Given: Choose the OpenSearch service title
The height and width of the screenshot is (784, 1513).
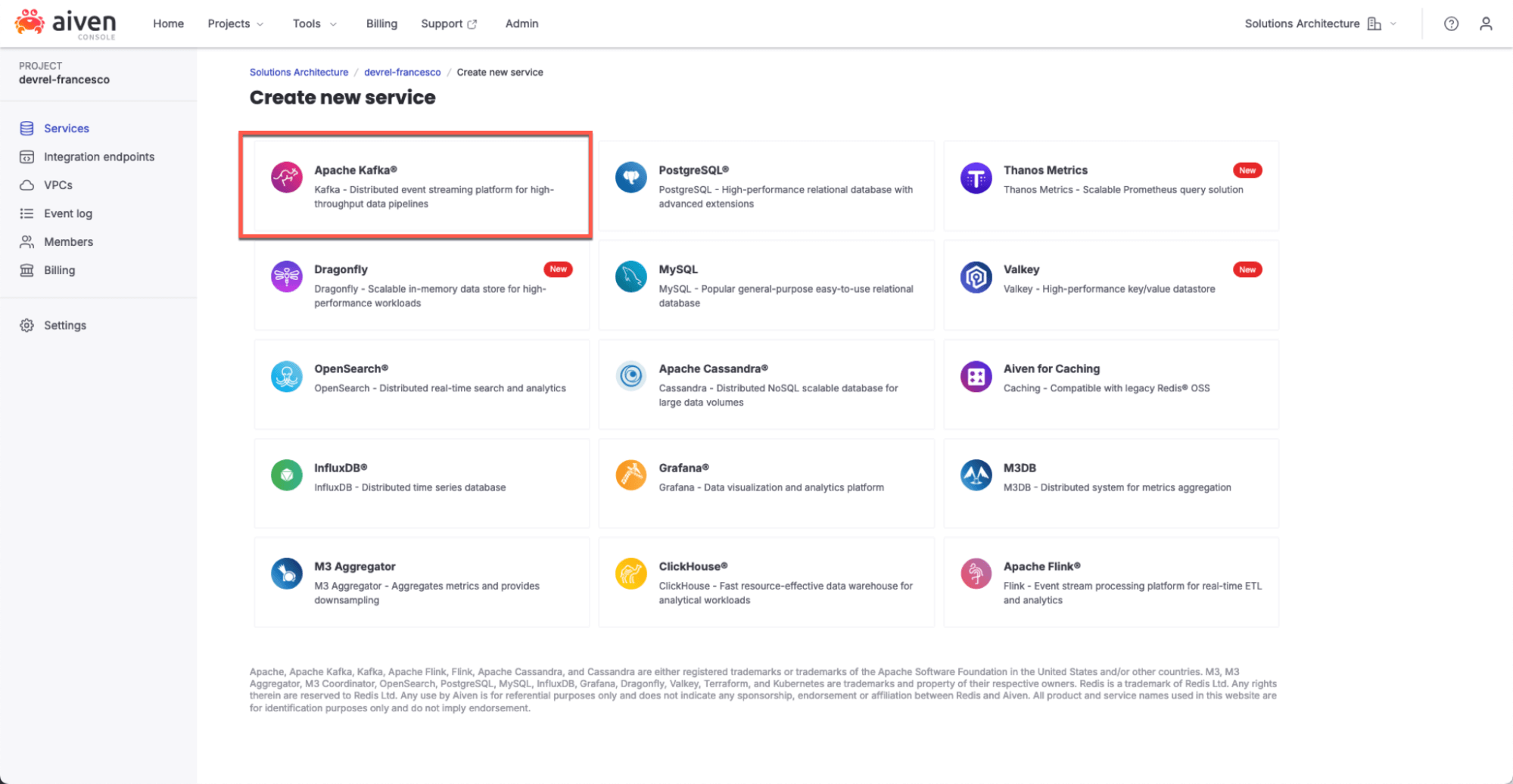Looking at the screenshot, I should tap(351, 369).
